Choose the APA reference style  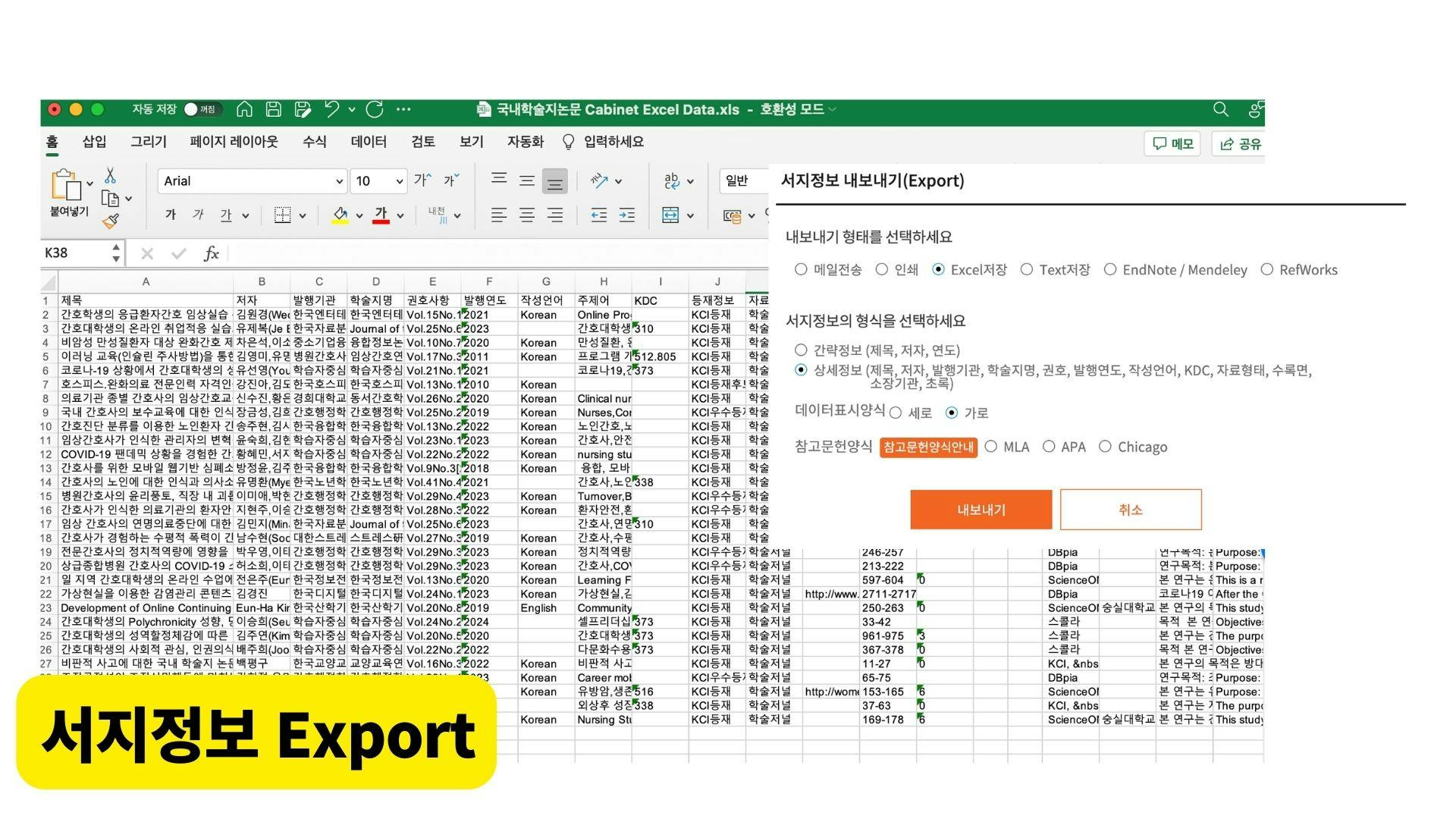[1049, 447]
